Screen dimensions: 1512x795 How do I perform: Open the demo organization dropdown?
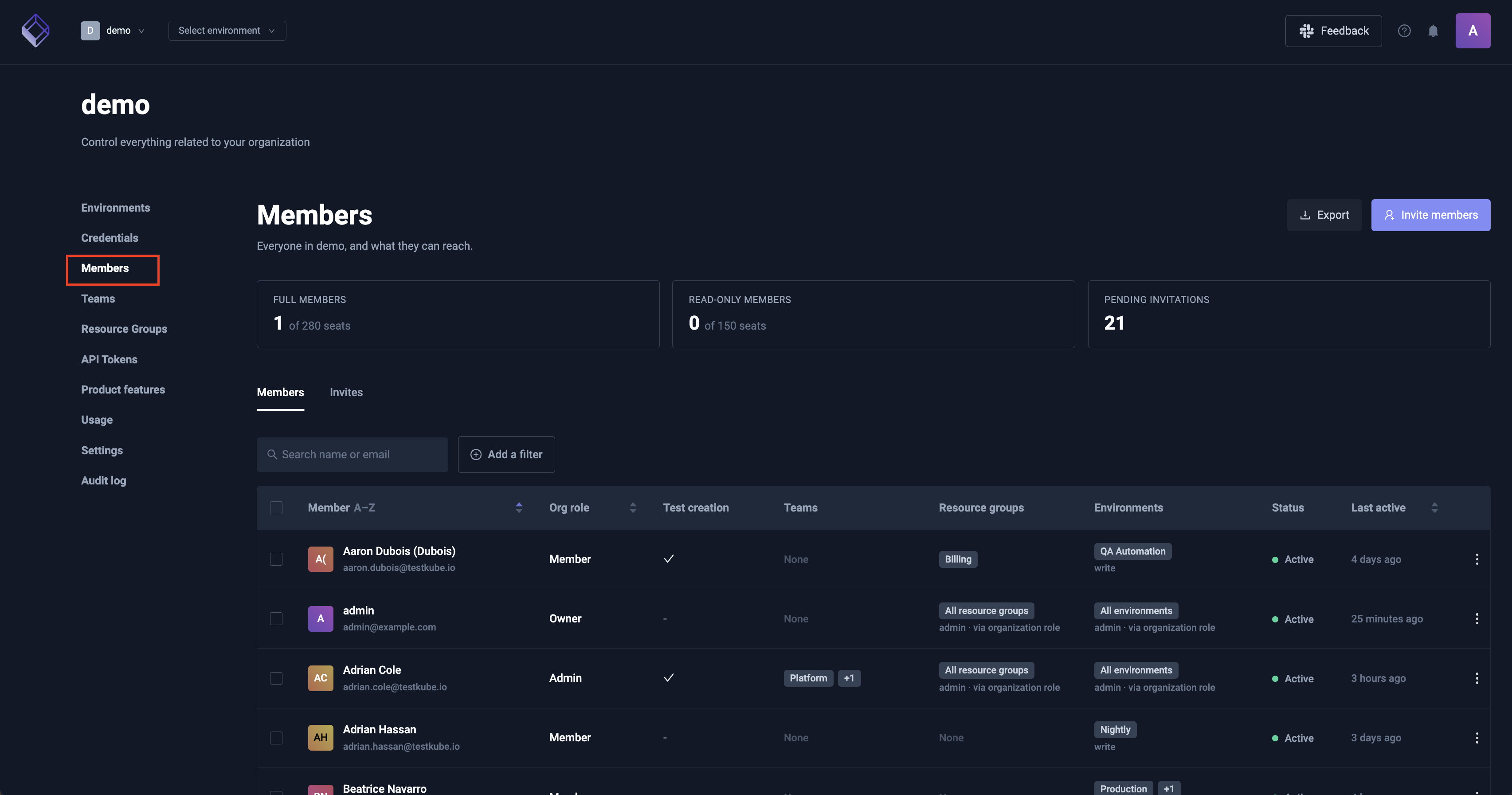coord(113,31)
